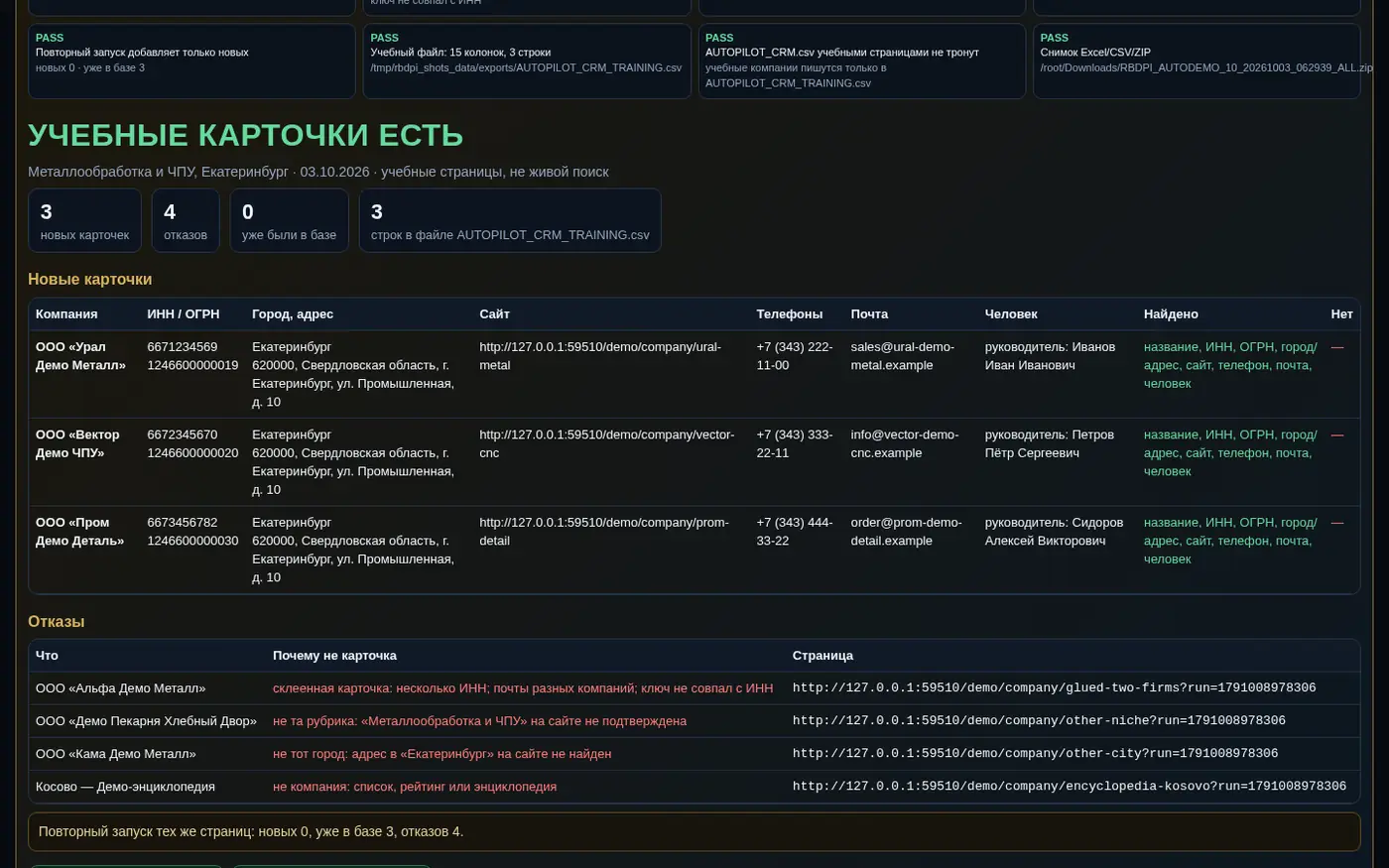Click the email sales@ural-demo-metal.example

pyautogui.click(x=903, y=356)
